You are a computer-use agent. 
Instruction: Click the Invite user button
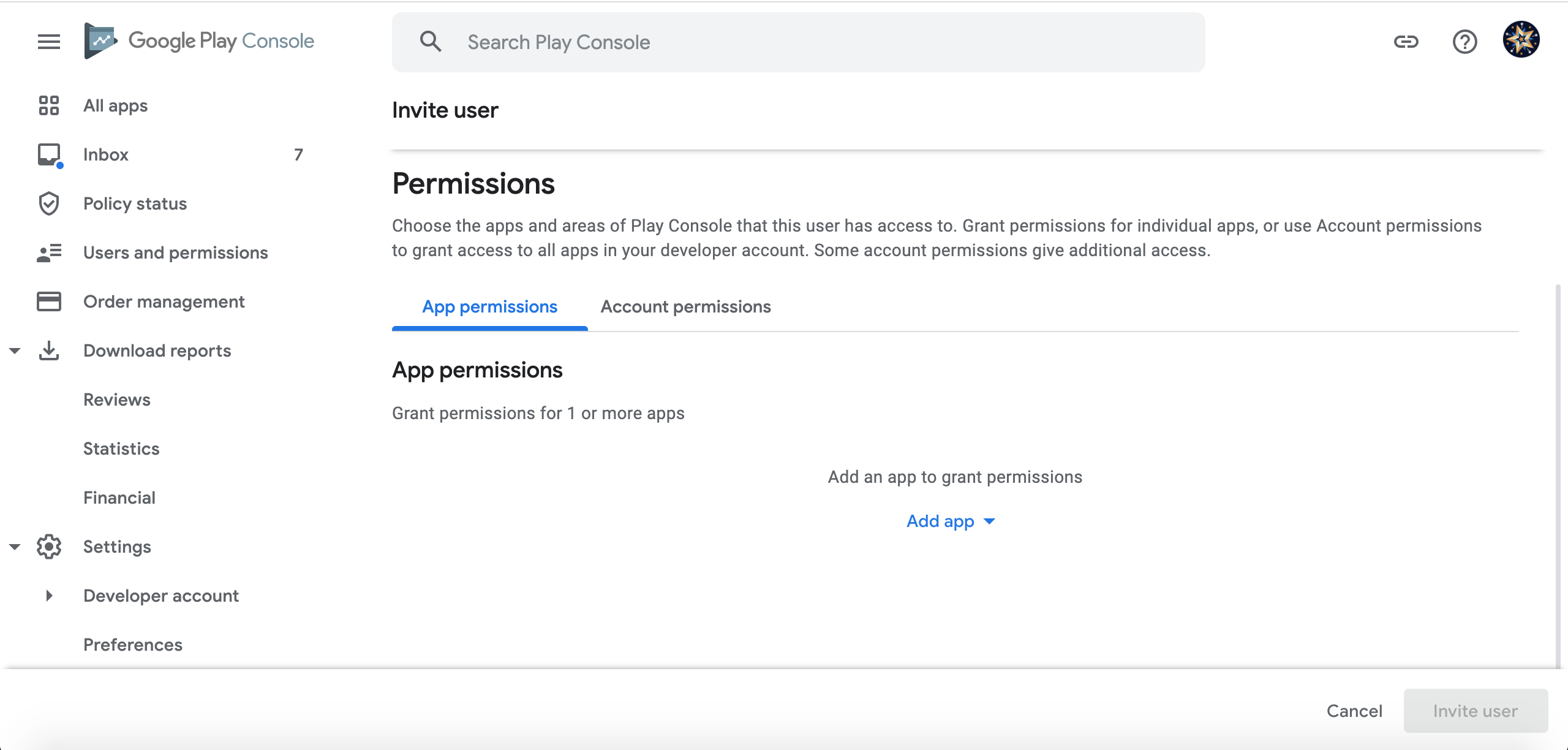click(x=1476, y=711)
